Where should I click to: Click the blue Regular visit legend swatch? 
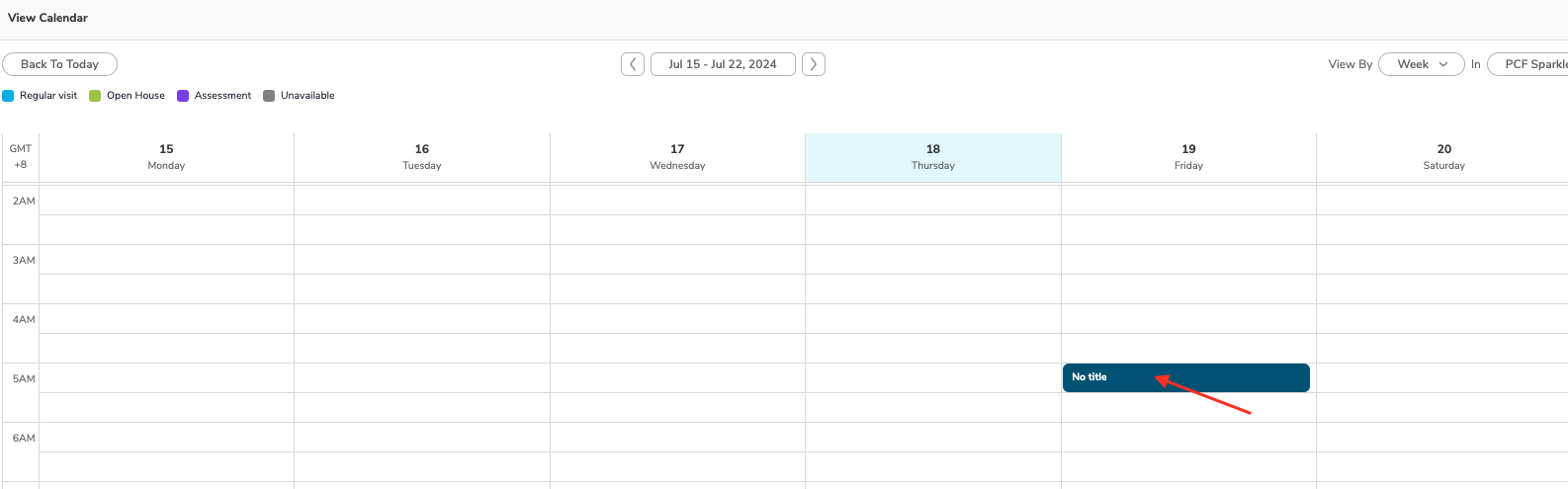point(8,96)
